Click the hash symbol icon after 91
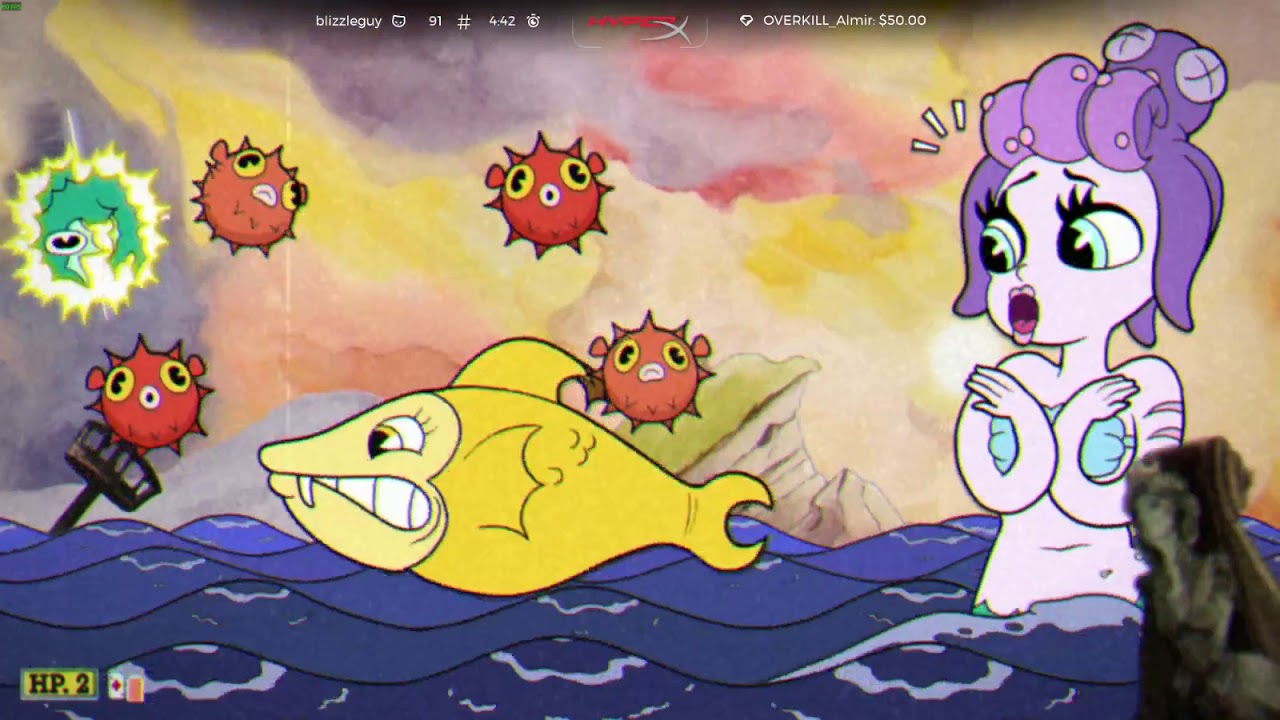1280x720 pixels. click(464, 21)
